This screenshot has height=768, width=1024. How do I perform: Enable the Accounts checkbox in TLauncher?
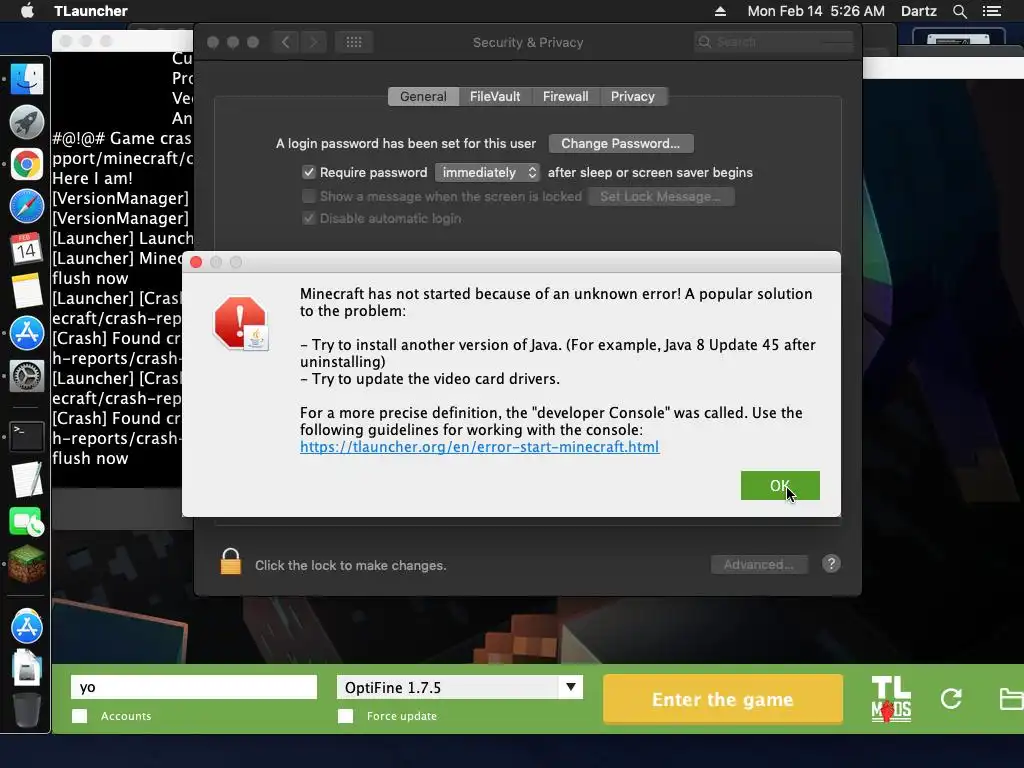[80, 716]
